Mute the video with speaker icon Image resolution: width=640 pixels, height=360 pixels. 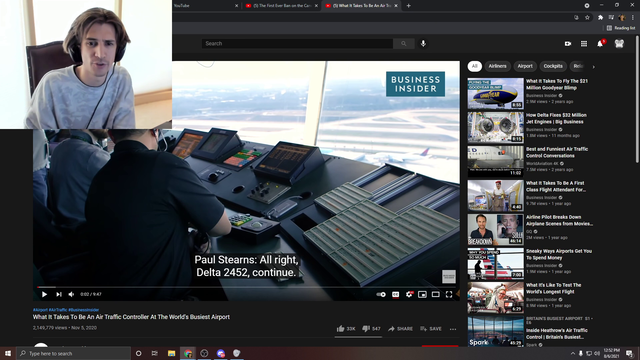(x=71, y=294)
